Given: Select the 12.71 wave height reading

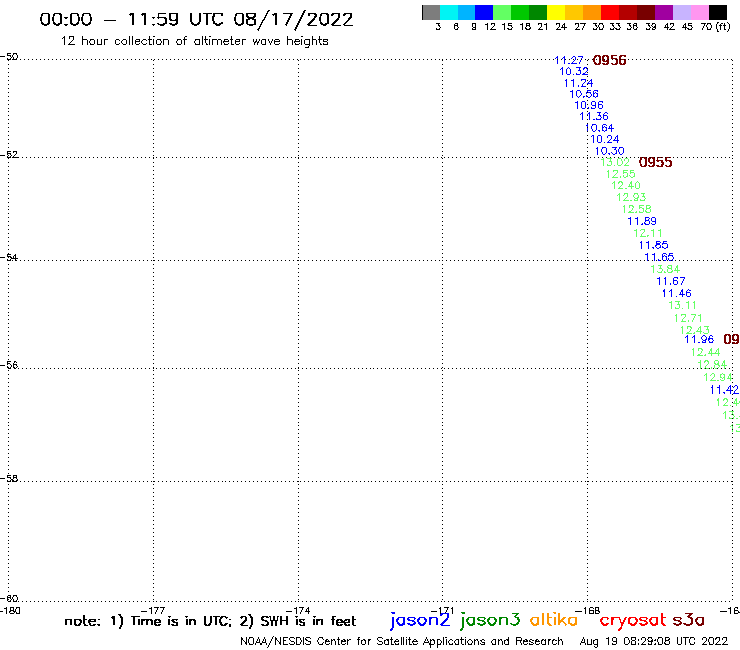Looking at the screenshot, I should tap(688, 318).
